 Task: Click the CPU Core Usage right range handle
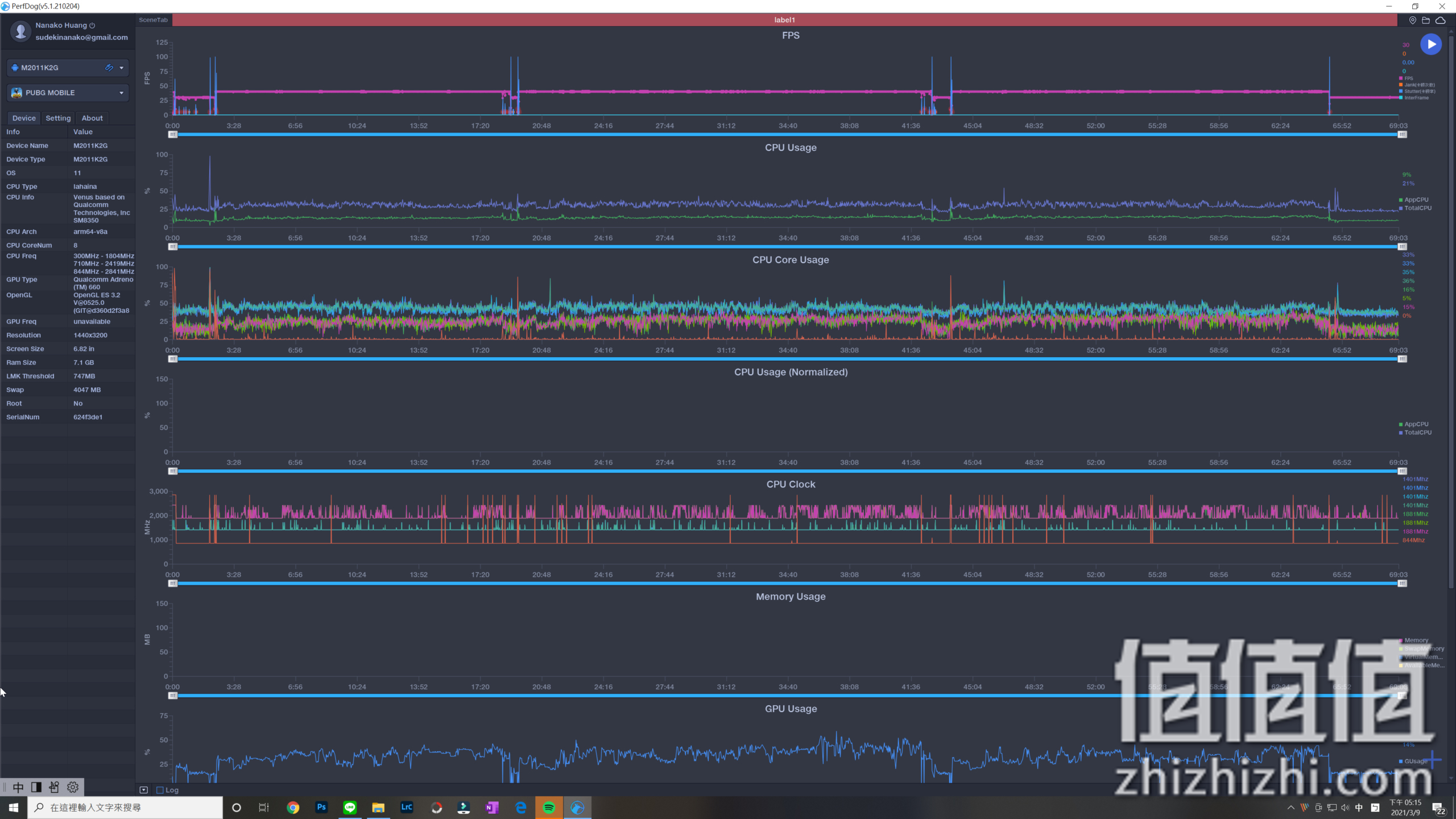[1402, 359]
